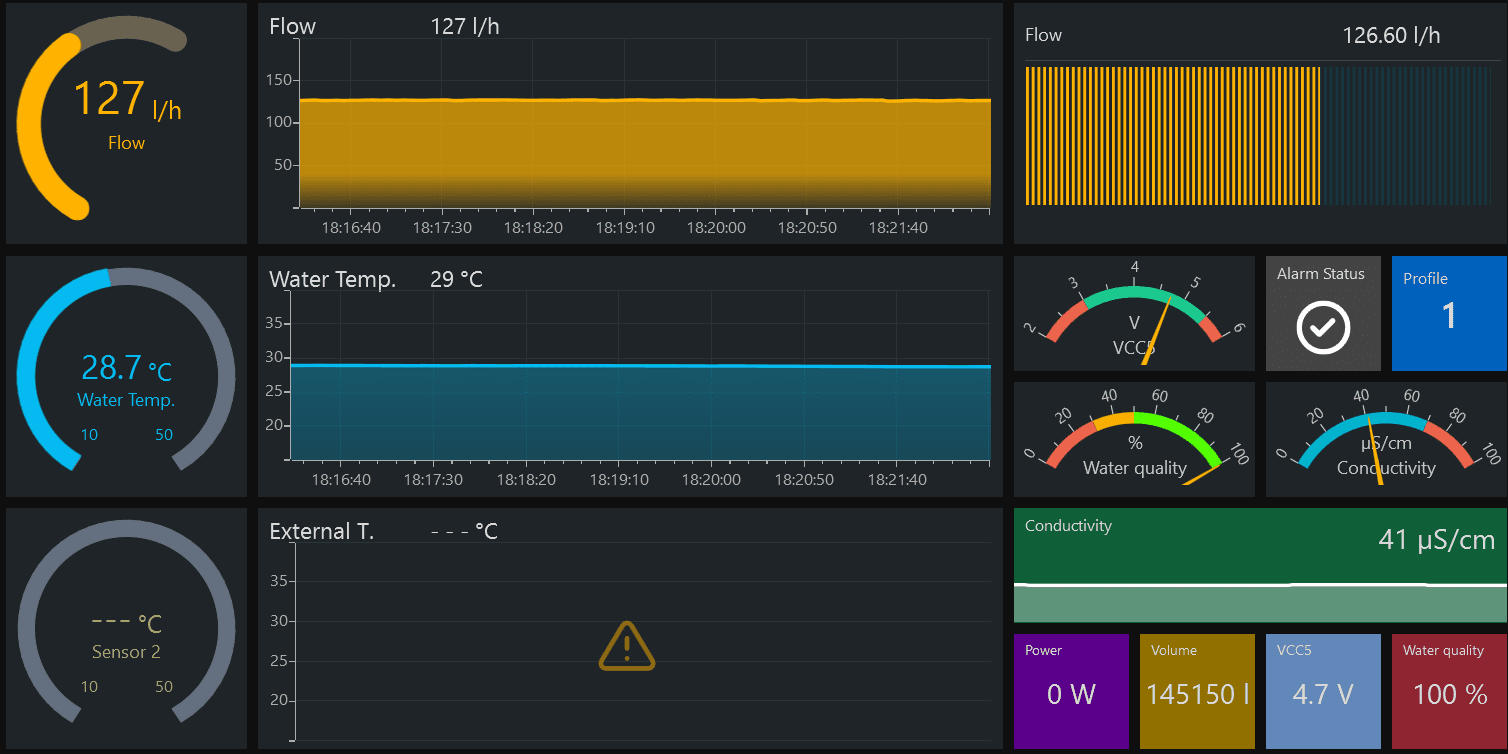Click the warning triangle in External T. chart
Screen dimensions: 1508x754
click(x=627, y=646)
